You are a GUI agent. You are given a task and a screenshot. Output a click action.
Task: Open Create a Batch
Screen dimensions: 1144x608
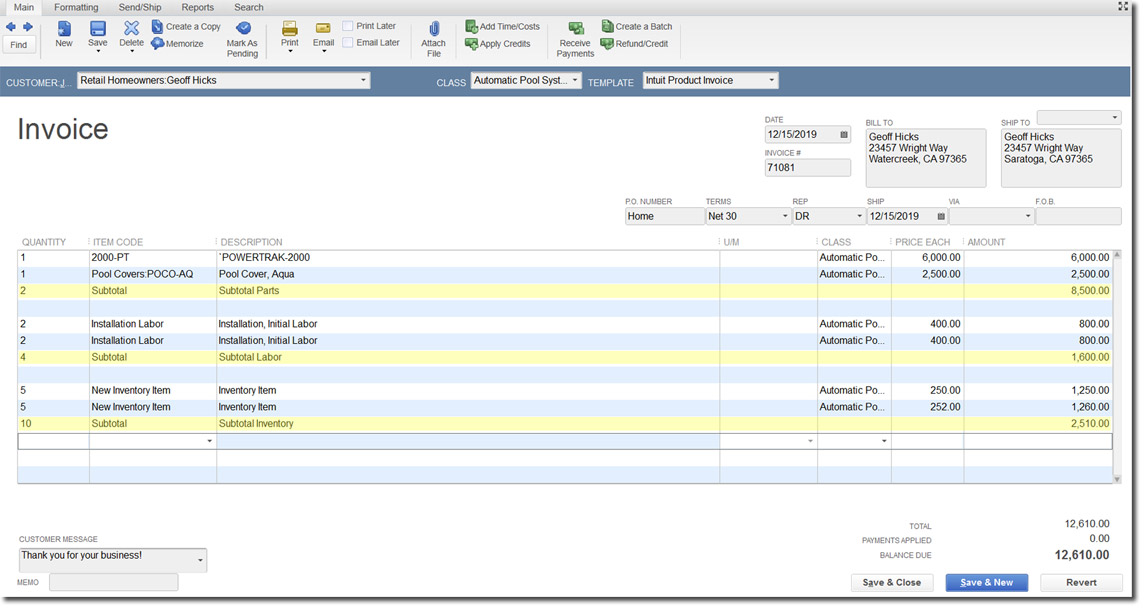pyautogui.click(x=637, y=26)
